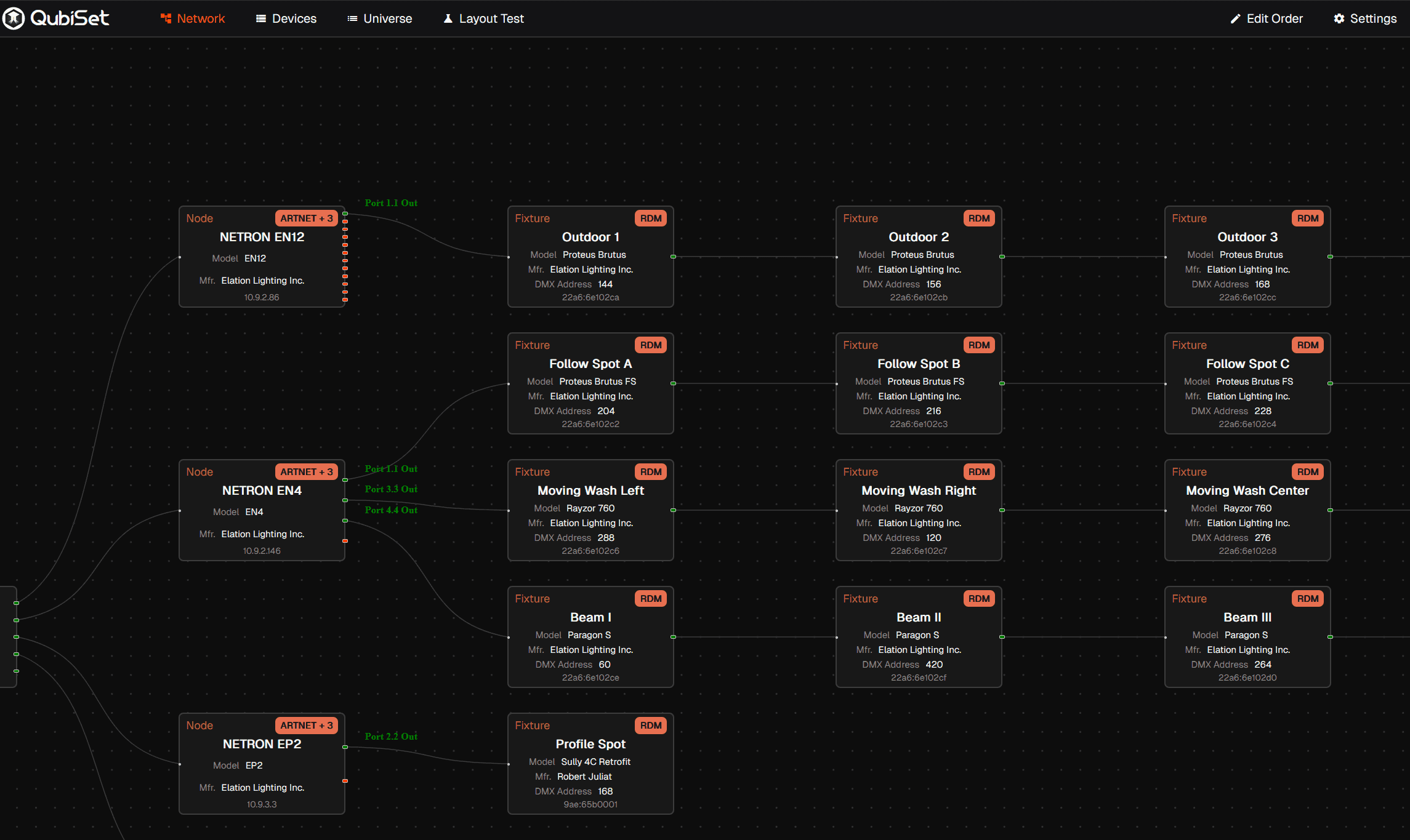Click the green Port 3.3 handle on NETRON EN4
1410x840 pixels.
click(345, 500)
